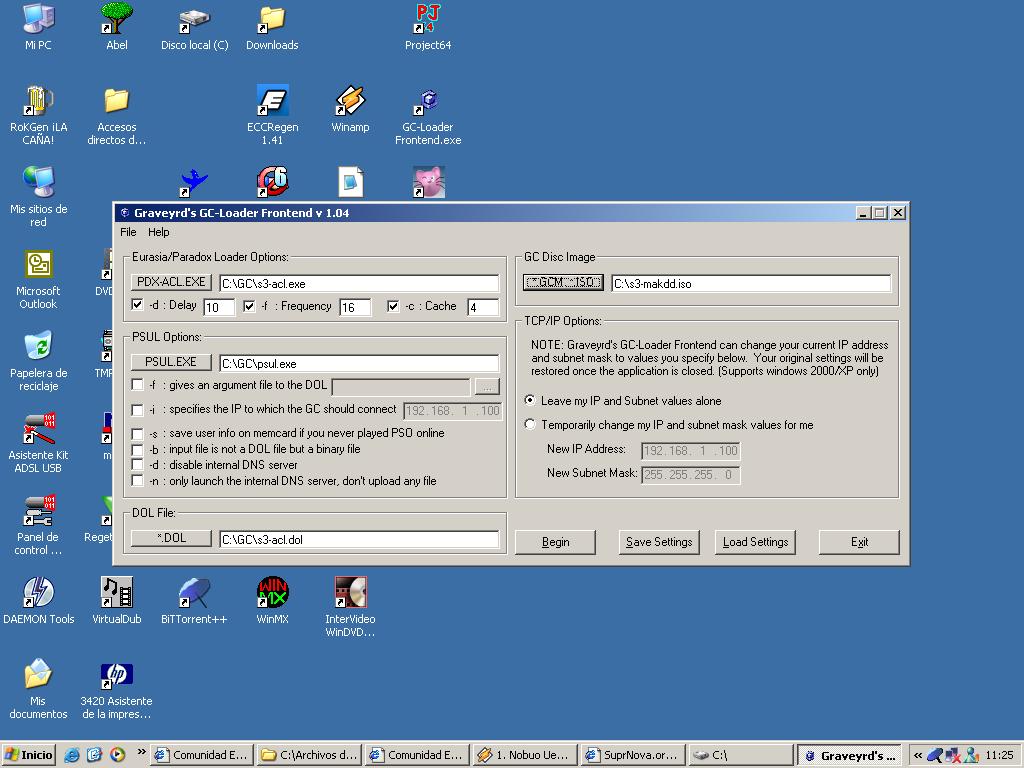
Task: Enable the disable internal DNS server option
Action: [x=138, y=465]
